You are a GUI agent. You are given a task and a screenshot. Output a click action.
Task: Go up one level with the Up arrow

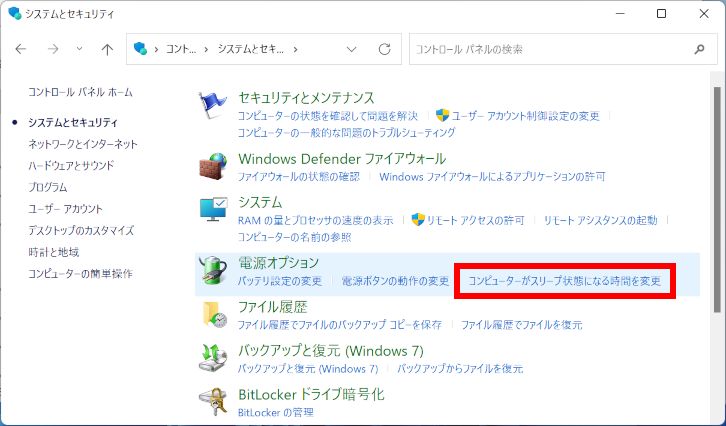point(107,49)
